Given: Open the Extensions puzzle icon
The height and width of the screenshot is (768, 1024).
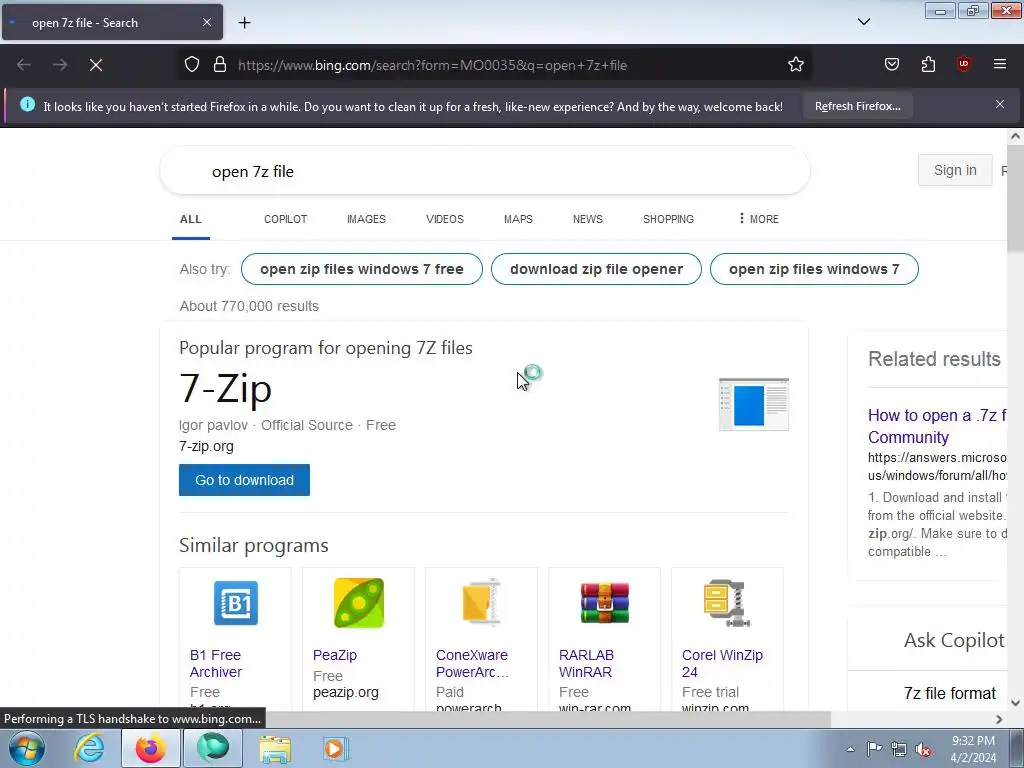Looking at the screenshot, I should [x=928, y=64].
